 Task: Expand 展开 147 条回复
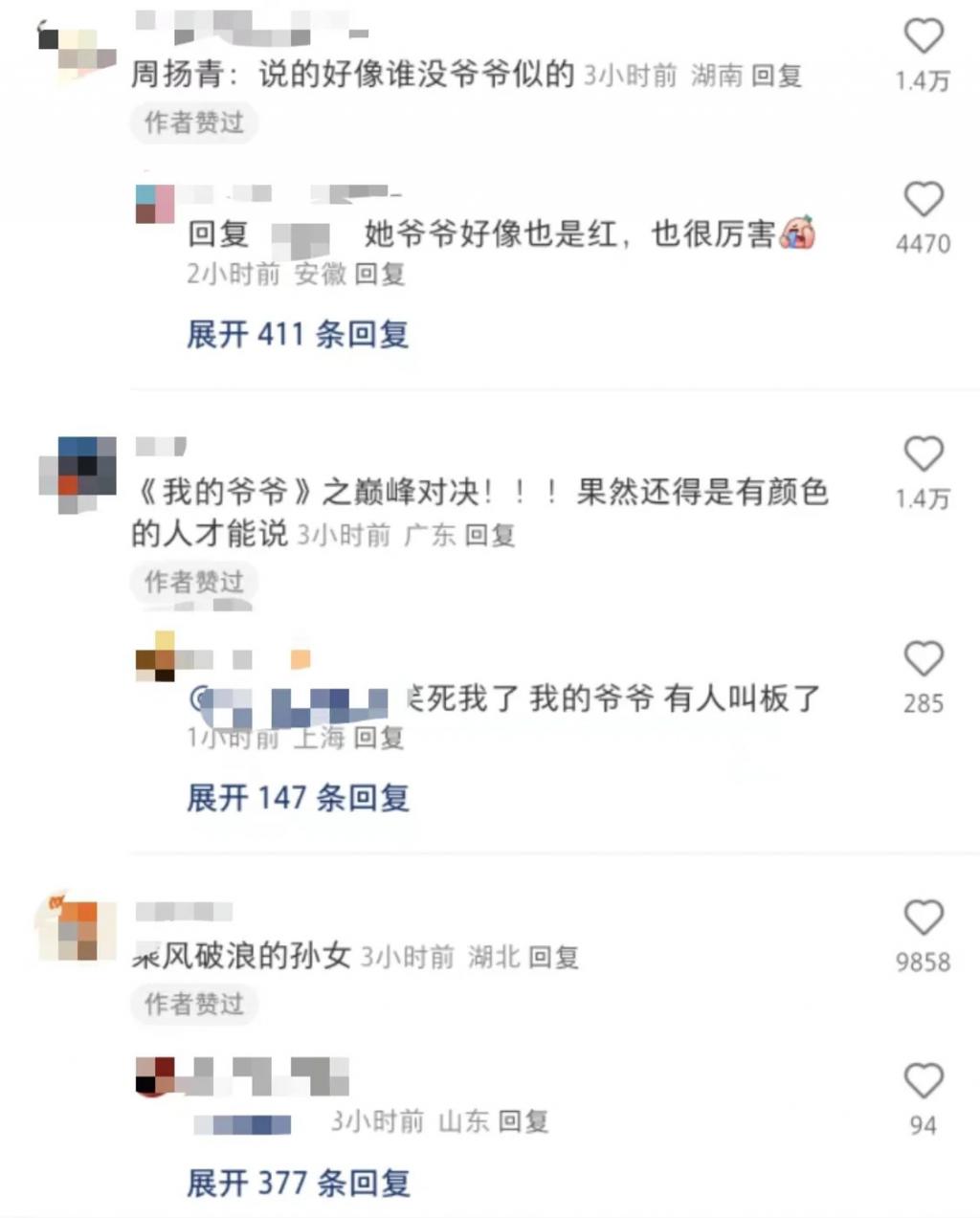tap(298, 797)
